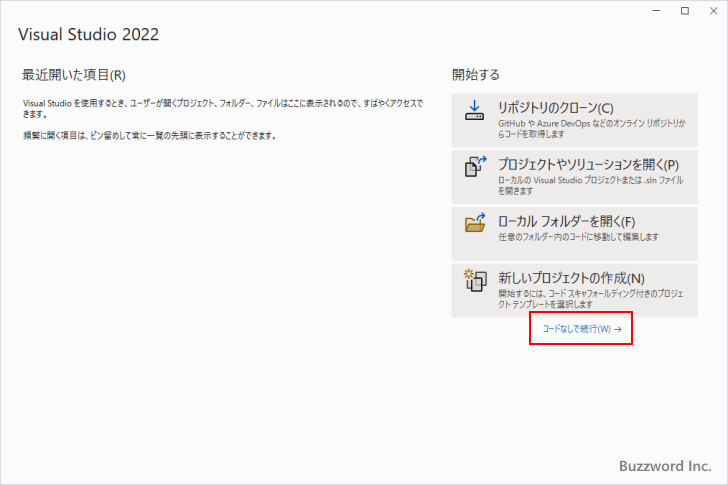The image size is (728, 485).
Task: Click the description starting GitHub や Azure DevOps
Action: 592,129
